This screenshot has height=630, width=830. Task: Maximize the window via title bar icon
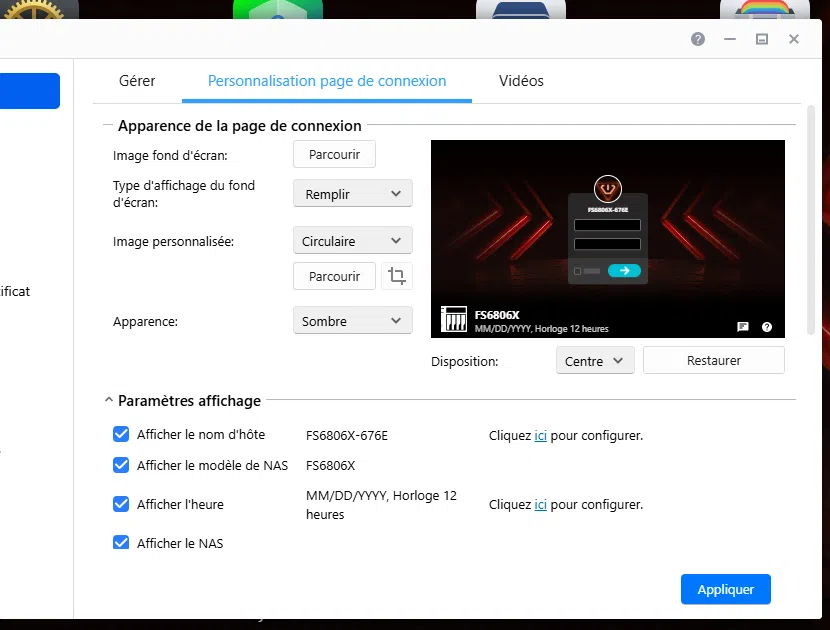[x=762, y=39]
